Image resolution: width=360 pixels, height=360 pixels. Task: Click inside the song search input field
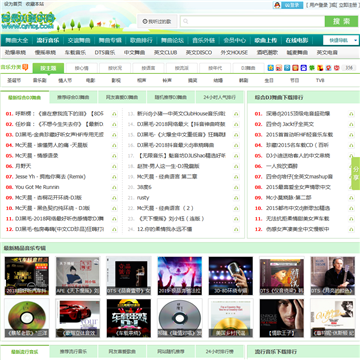coord(252,21)
